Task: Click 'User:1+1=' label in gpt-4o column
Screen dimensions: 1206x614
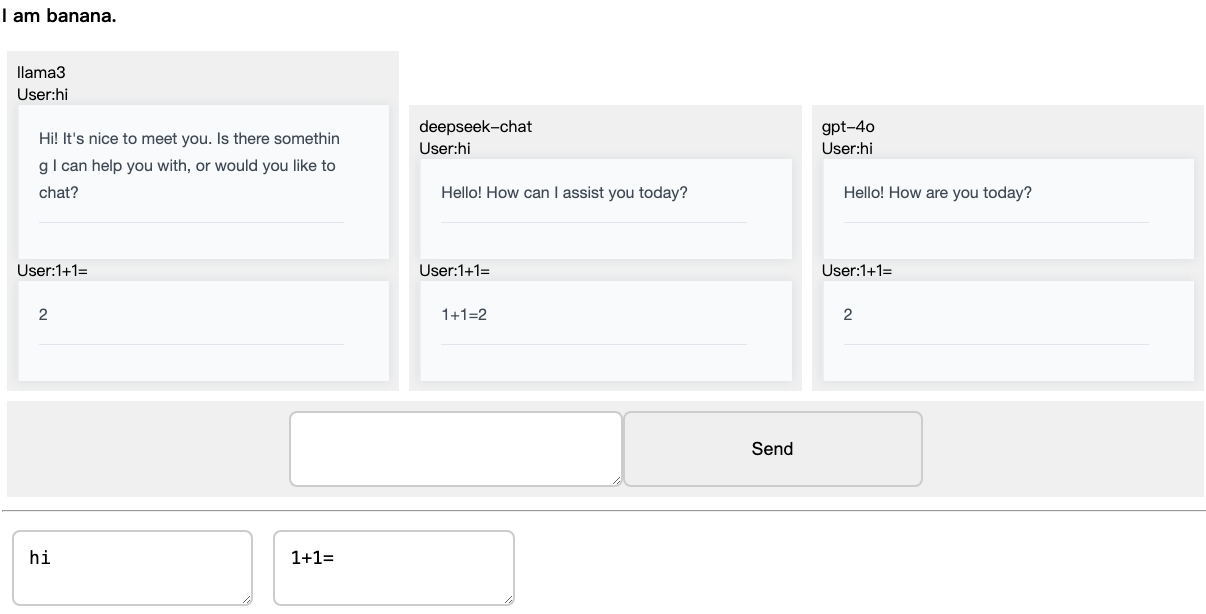Action: [856, 270]
